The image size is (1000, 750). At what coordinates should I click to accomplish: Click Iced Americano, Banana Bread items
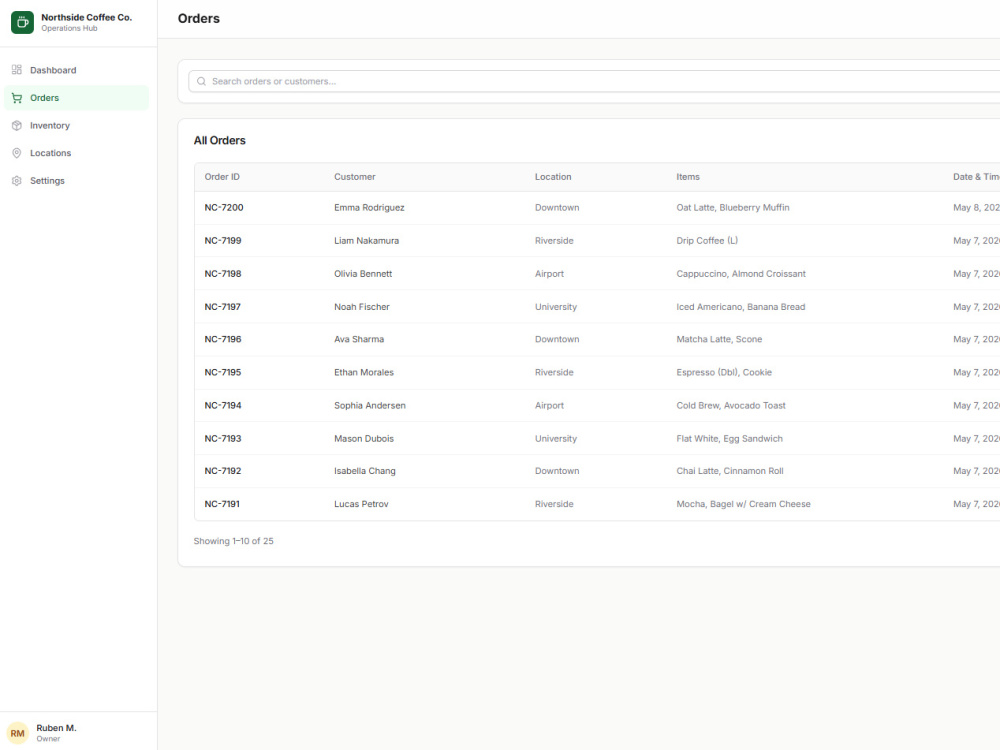[741, 307]
